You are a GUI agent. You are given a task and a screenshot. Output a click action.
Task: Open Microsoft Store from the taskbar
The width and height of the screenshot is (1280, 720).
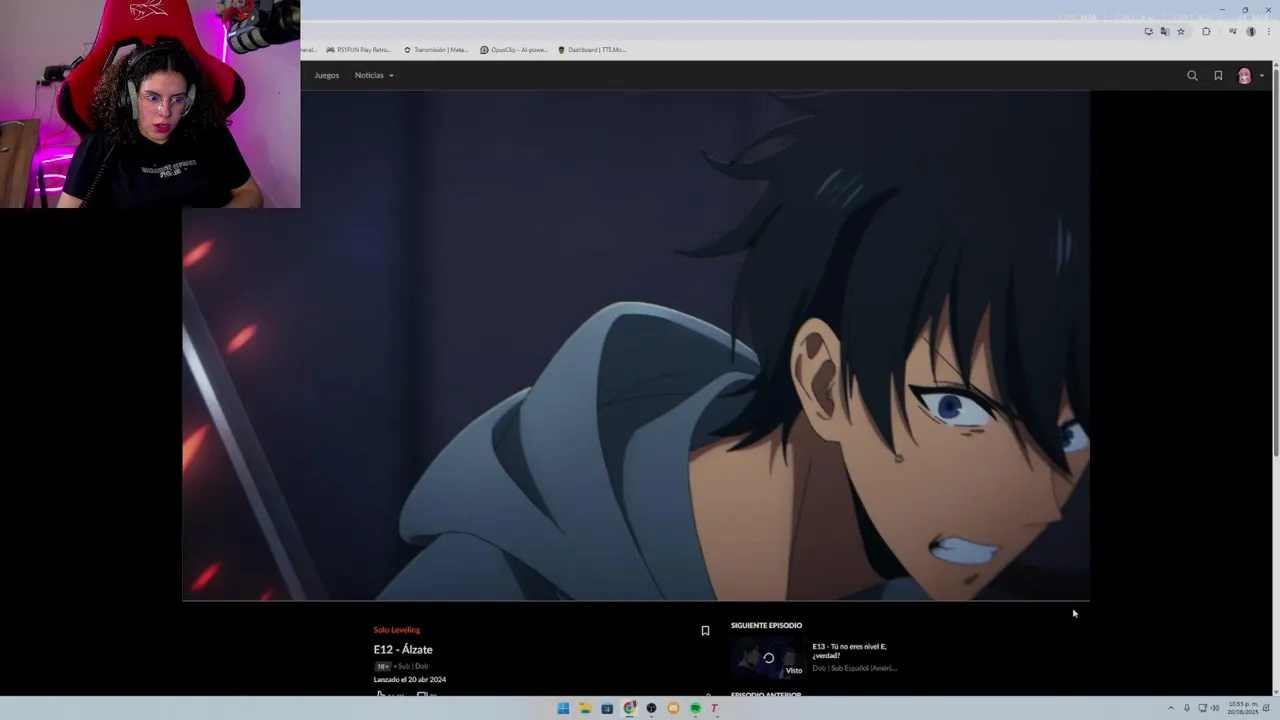(x=607, y=708)
